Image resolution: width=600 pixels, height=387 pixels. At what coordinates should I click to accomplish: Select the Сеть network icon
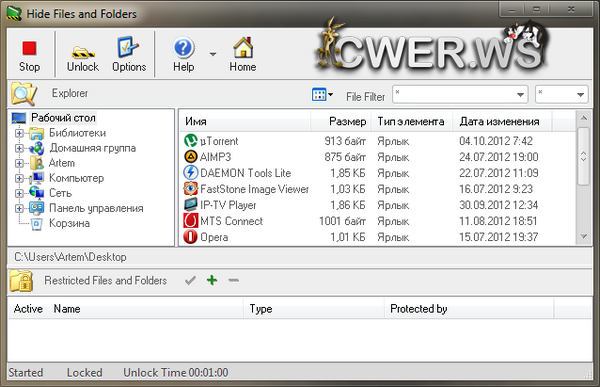[x=37, y=193]
